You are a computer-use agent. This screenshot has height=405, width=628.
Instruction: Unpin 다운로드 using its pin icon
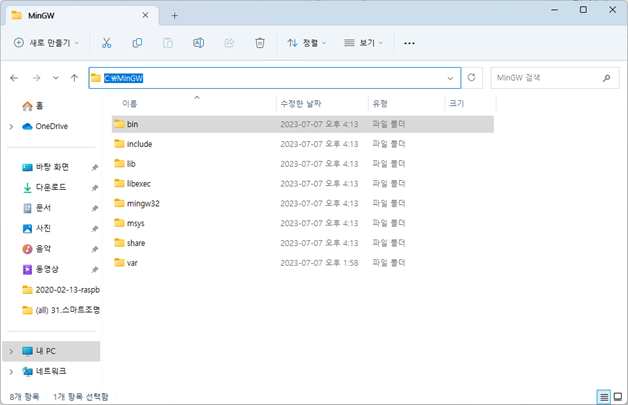tap(95, 188)
